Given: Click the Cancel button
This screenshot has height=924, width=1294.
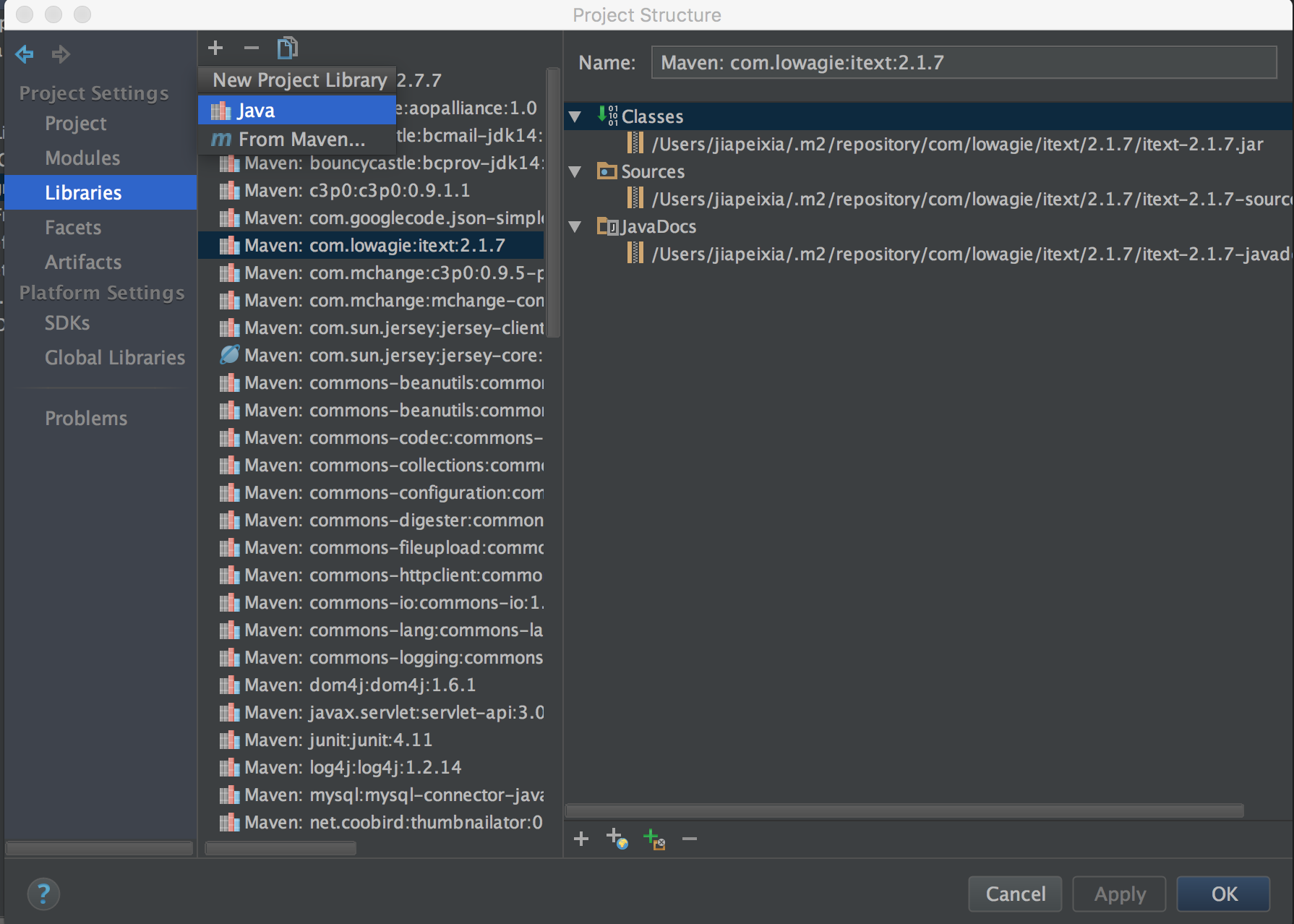Looking at the screenshot, I should pos(1015,894).
